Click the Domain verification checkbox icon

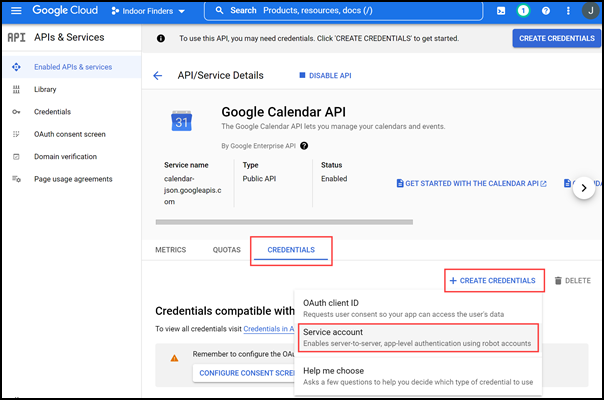[16, 156]
